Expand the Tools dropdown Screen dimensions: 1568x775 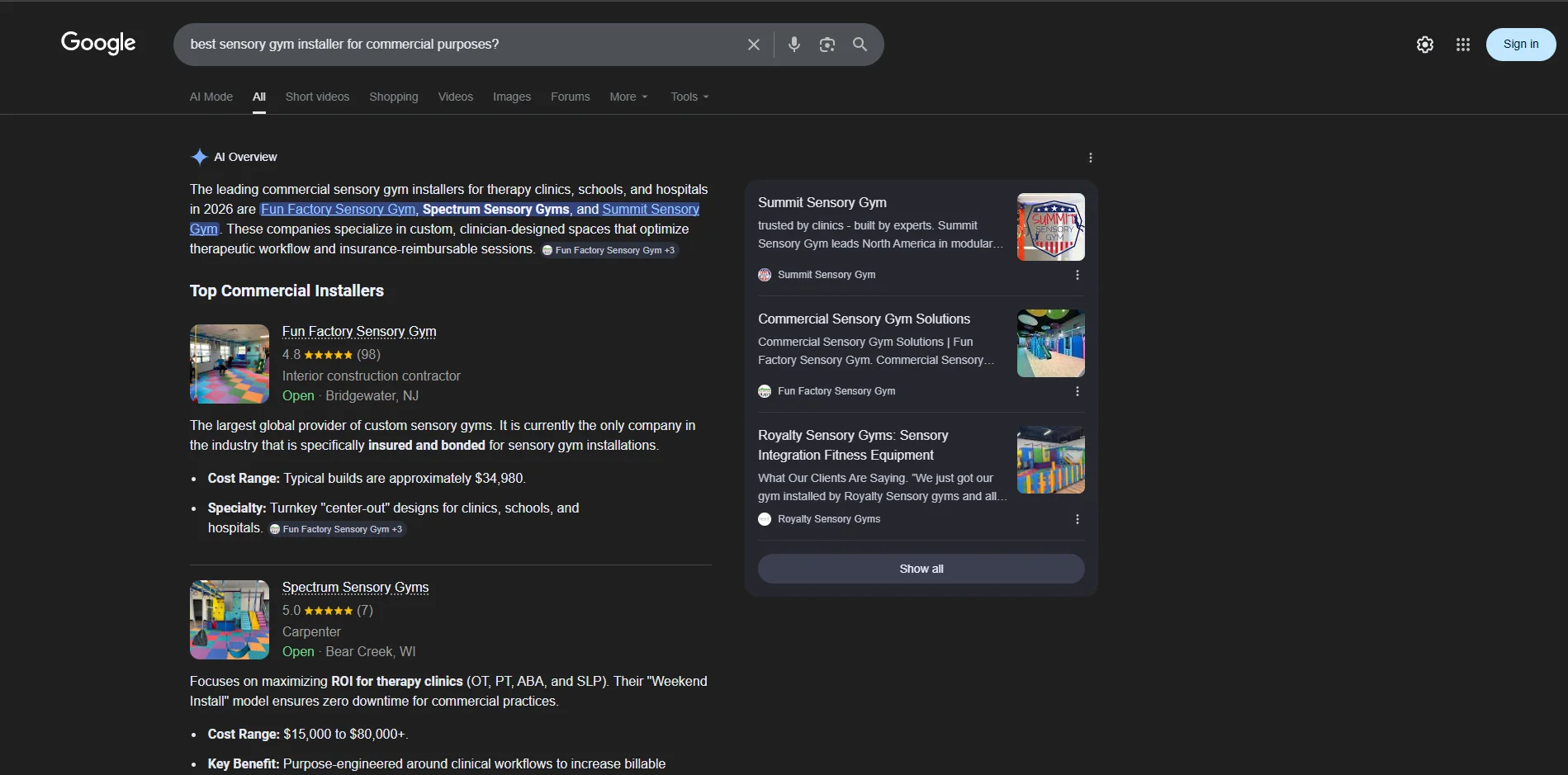689,97
